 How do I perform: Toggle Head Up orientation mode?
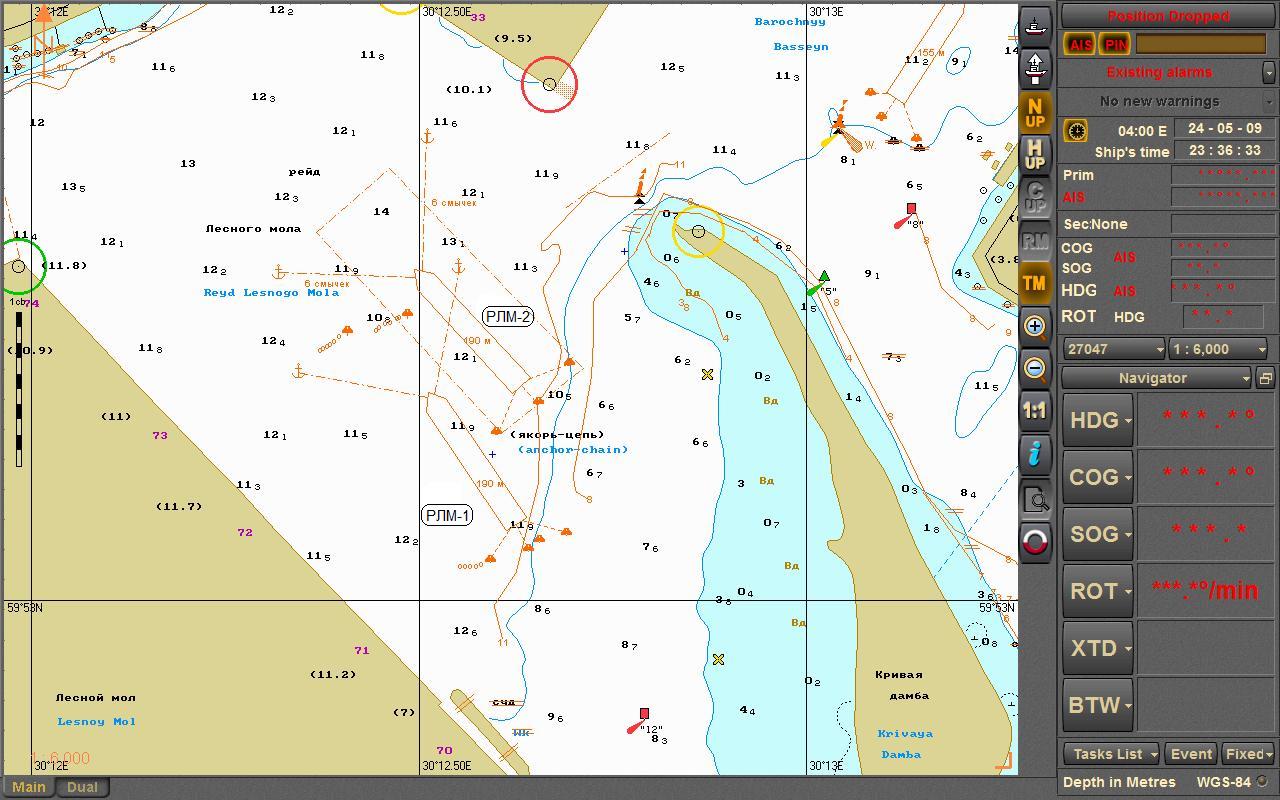(1035, 154)
